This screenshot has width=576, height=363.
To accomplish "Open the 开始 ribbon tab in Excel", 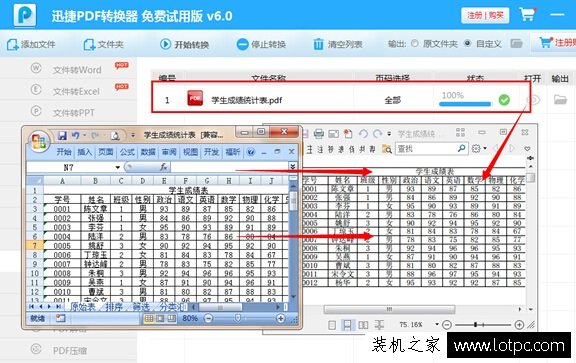I will (x=64, y=152).
